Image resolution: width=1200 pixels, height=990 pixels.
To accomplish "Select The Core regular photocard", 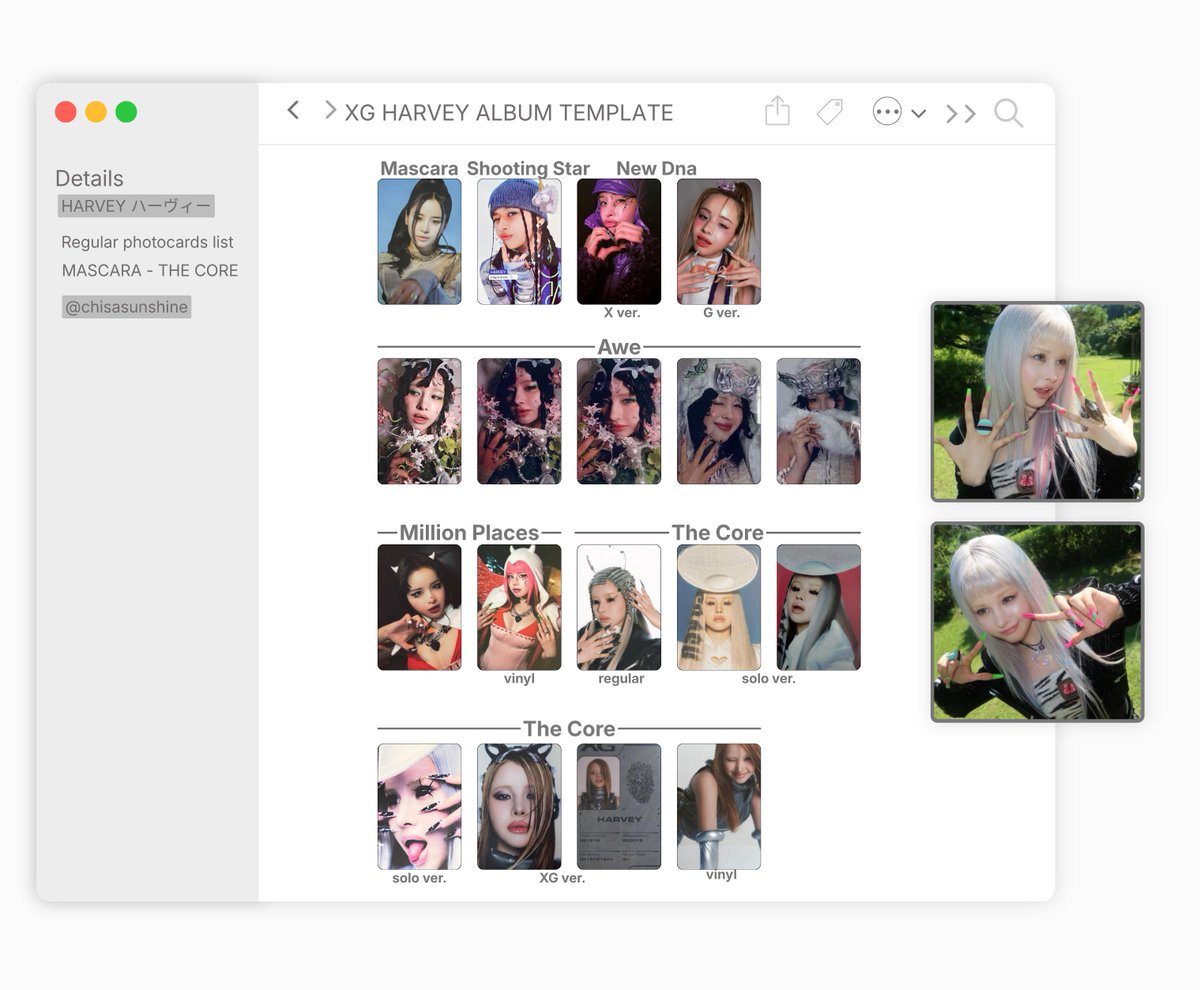I will coord(619,607).
